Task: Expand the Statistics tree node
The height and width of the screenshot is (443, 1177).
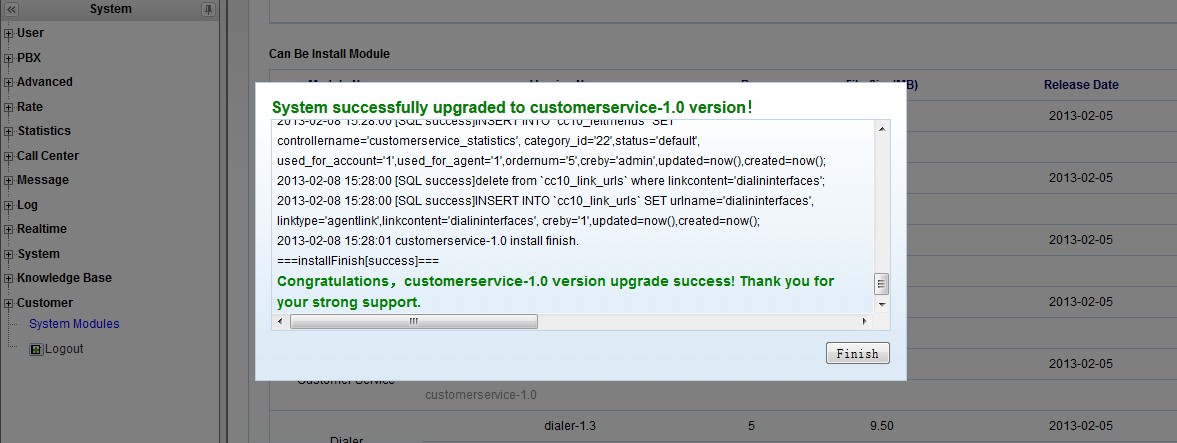Action: coord(8,132)
